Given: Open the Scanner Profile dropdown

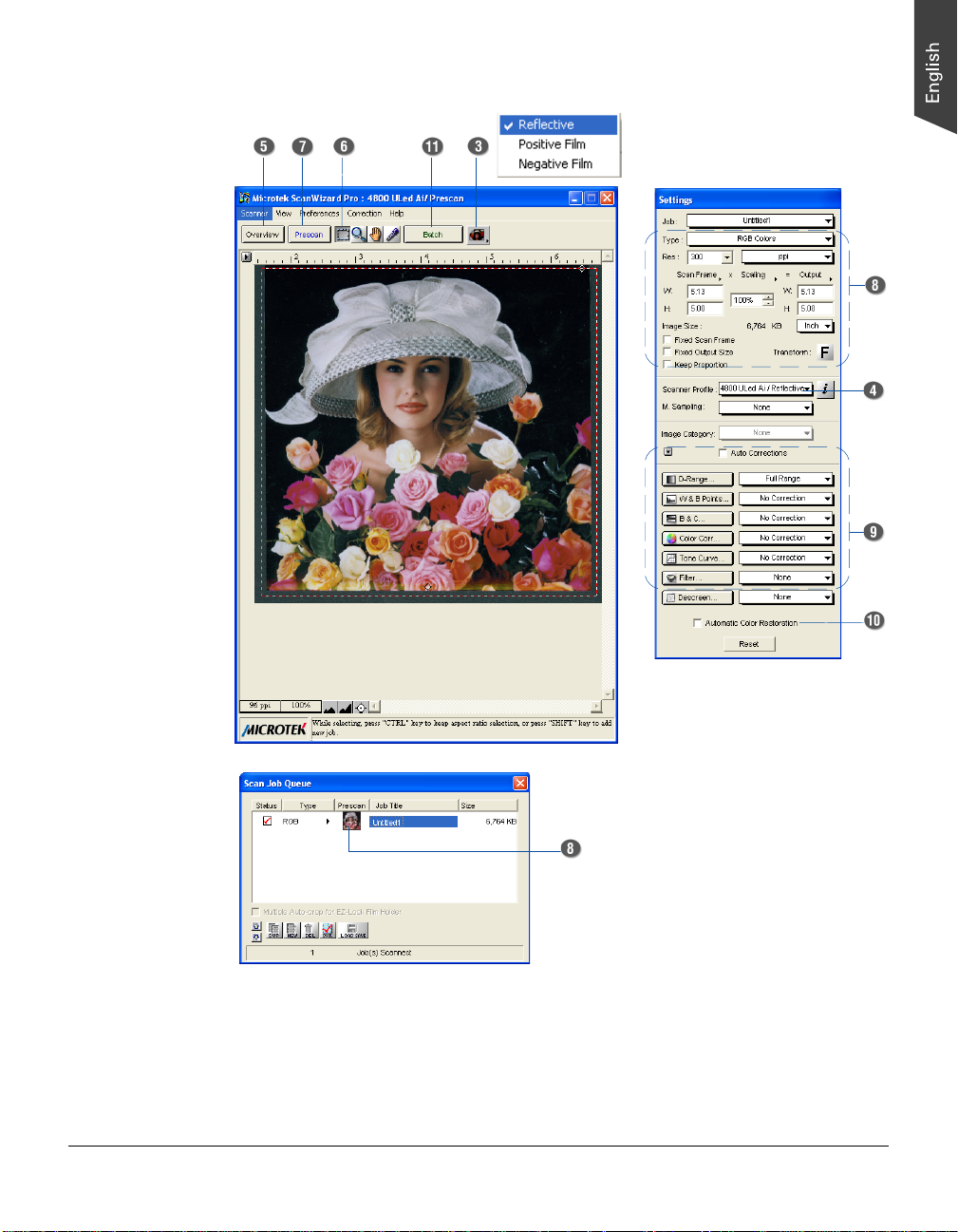Looking at the screenshot, I should (765, 389).
